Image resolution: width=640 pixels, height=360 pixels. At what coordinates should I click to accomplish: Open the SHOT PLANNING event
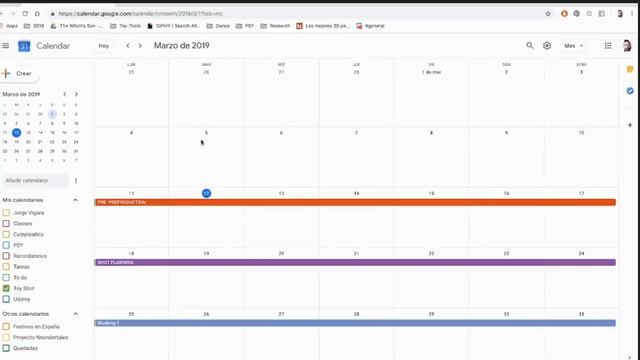point(355,262)
